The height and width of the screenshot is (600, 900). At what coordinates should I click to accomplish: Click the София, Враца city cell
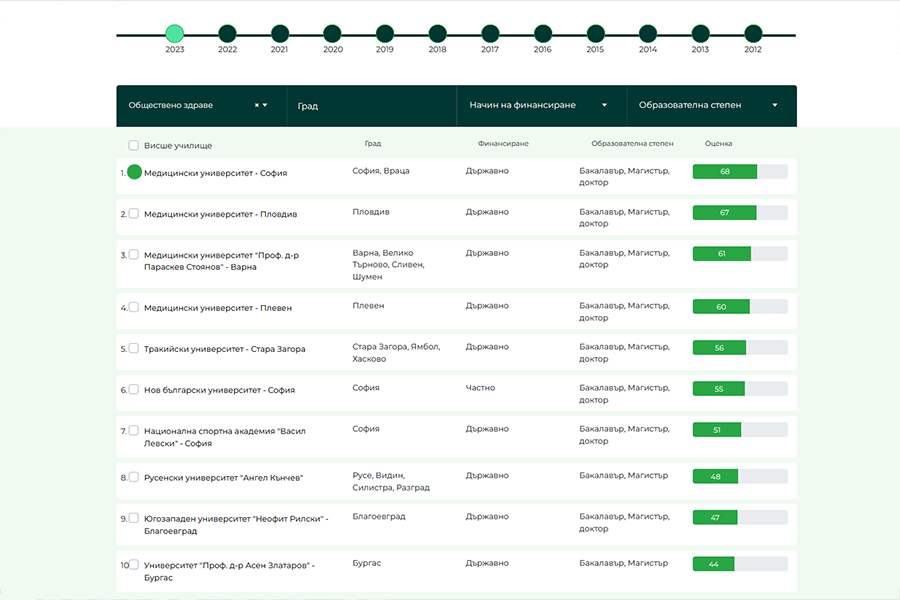[381, 171]
